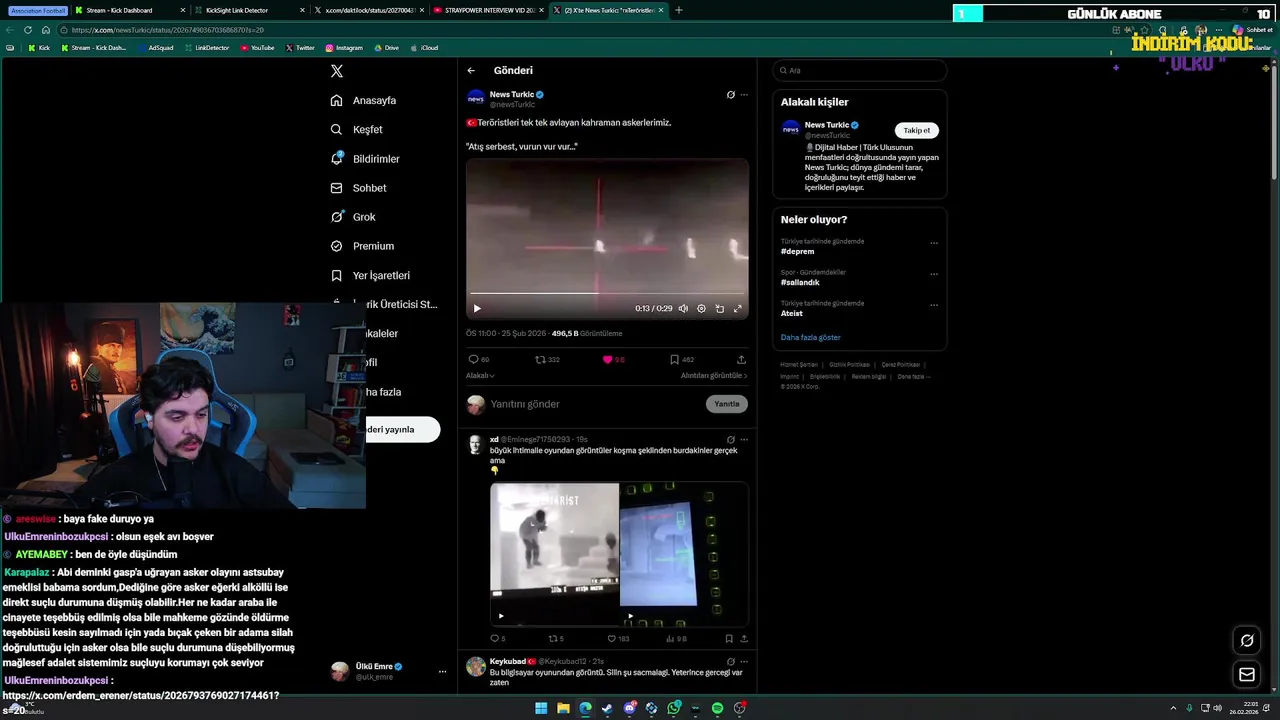
Task: Open left thumbnail in xd reply
Action: [554, 554]
